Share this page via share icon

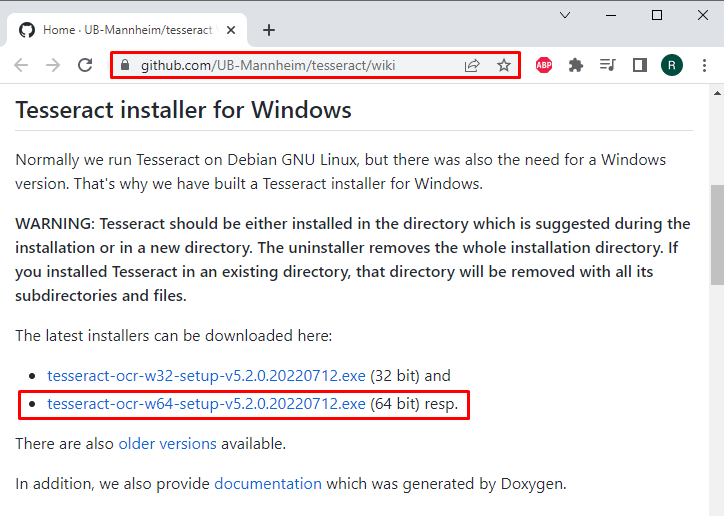click(472, 66)
